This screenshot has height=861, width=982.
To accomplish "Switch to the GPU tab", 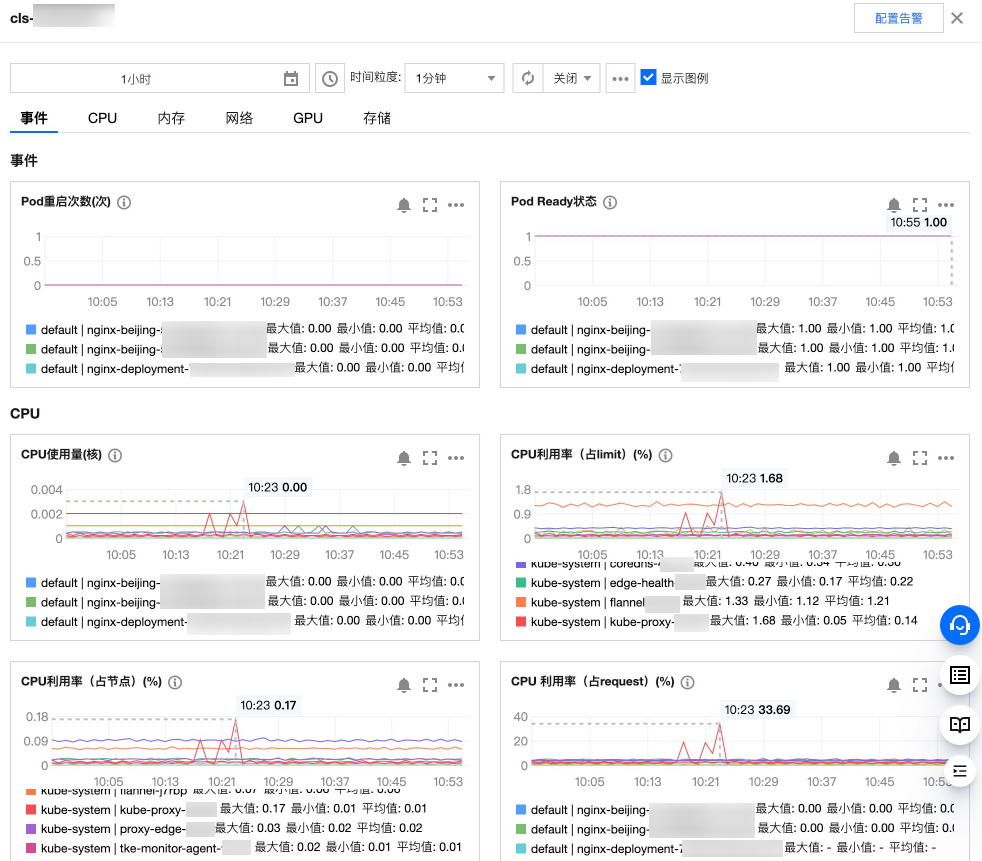I will pyautogui.click(x=308, y=118).
